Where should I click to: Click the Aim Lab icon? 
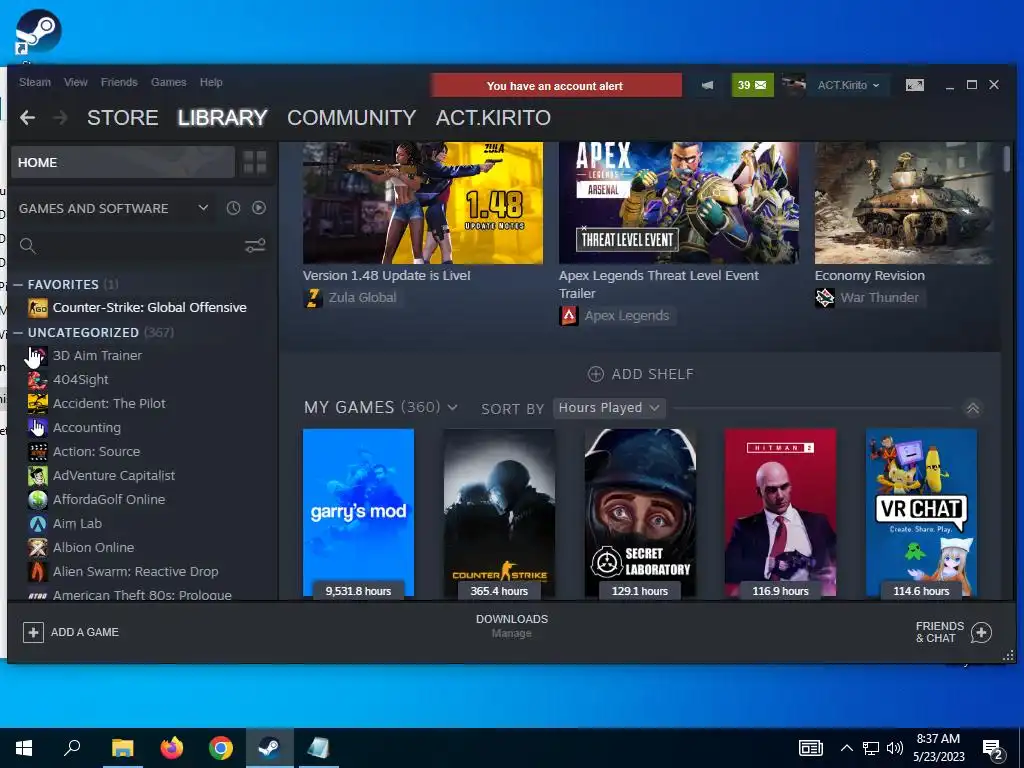tap(38, 524)
